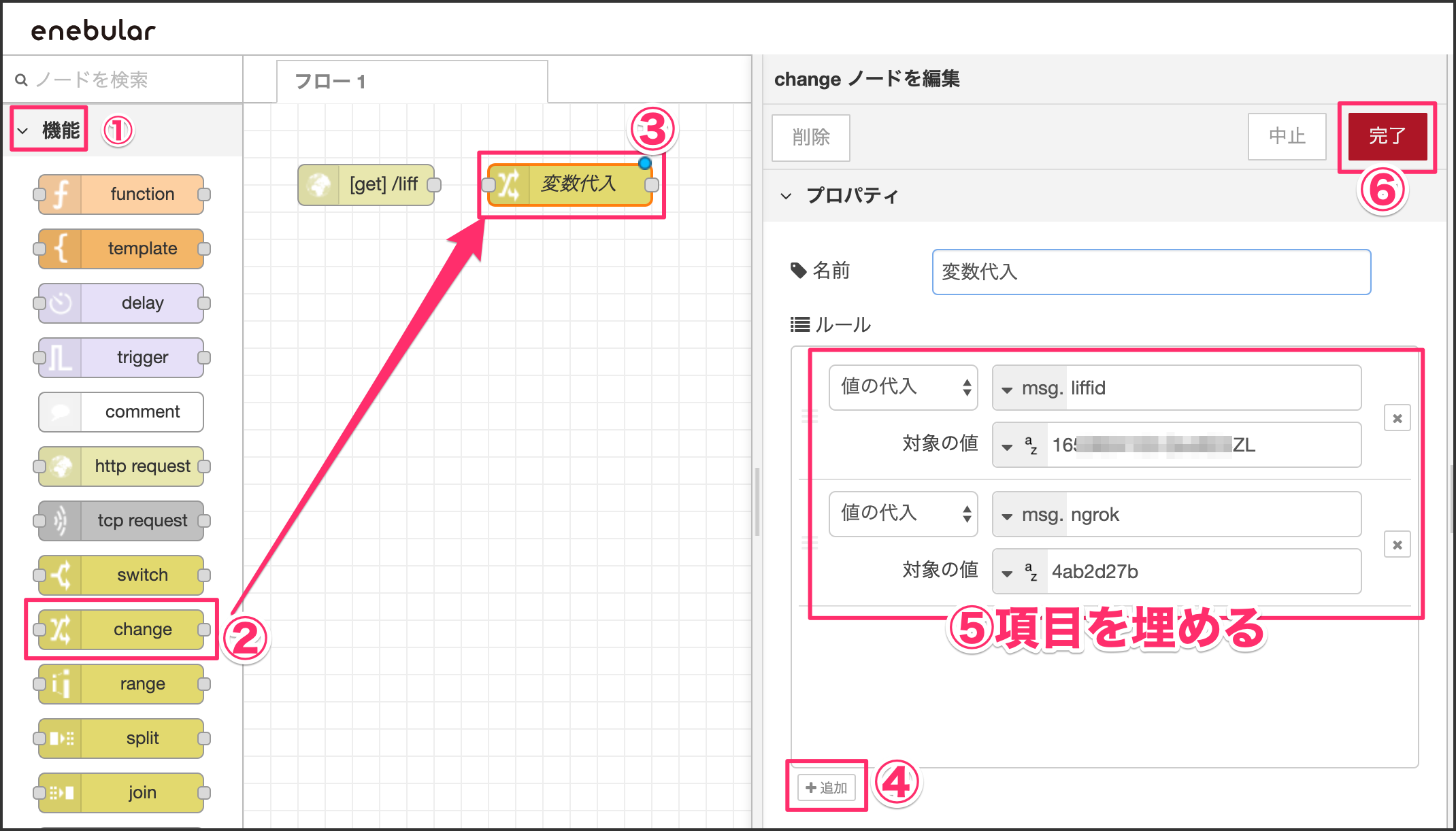Click input port of 変数代入 node

coord(488,185)
